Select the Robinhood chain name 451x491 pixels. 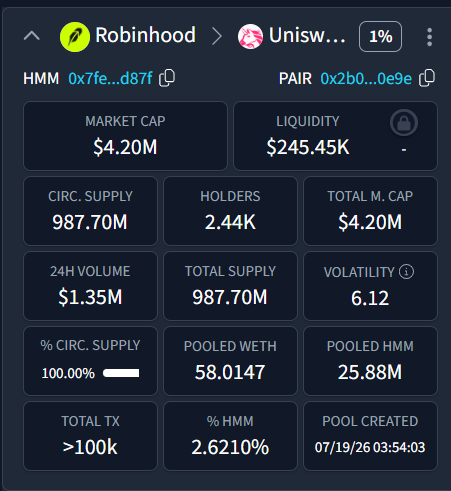click(145, 35)
